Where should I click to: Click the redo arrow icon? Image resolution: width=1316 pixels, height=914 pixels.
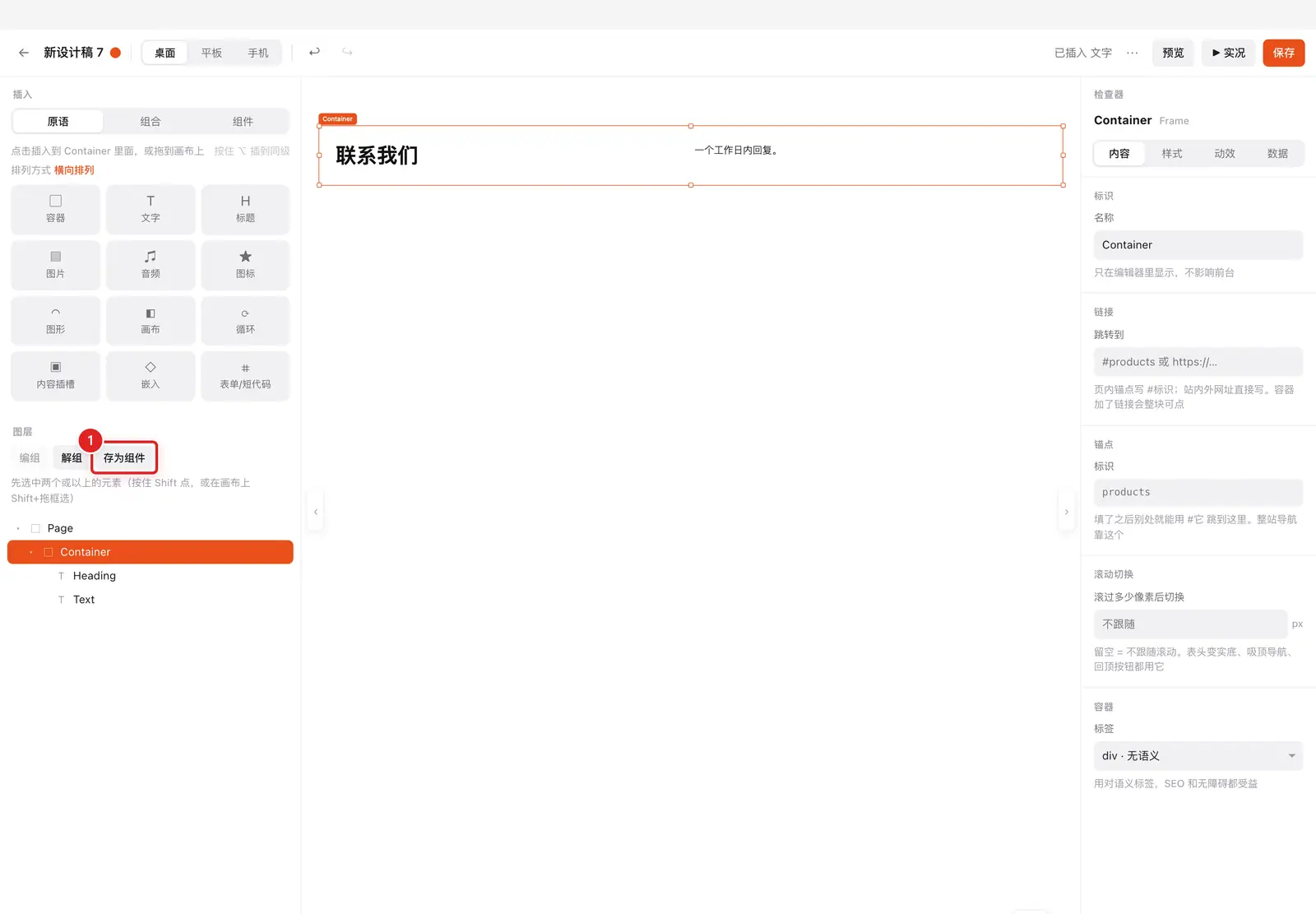(347, 52)
